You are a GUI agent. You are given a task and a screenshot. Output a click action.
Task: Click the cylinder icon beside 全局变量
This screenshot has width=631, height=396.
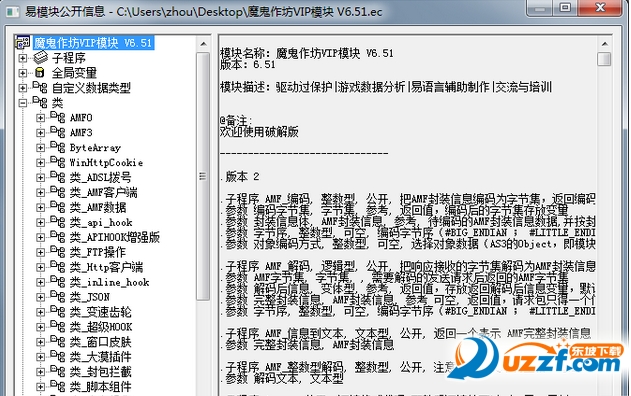39,72
